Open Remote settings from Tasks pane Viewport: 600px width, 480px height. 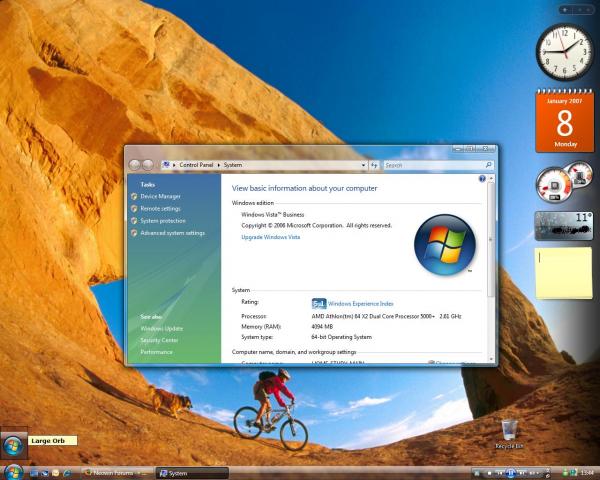(160, 209)
